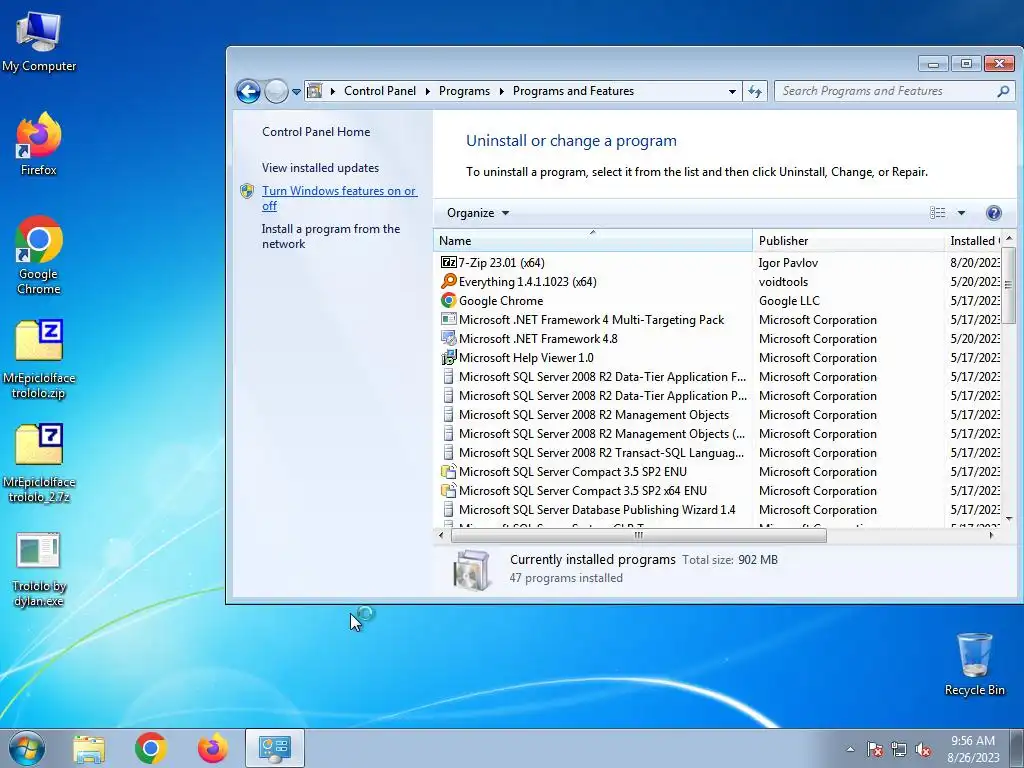
Task: Click the Change your view icon
Action: [938, 213]
